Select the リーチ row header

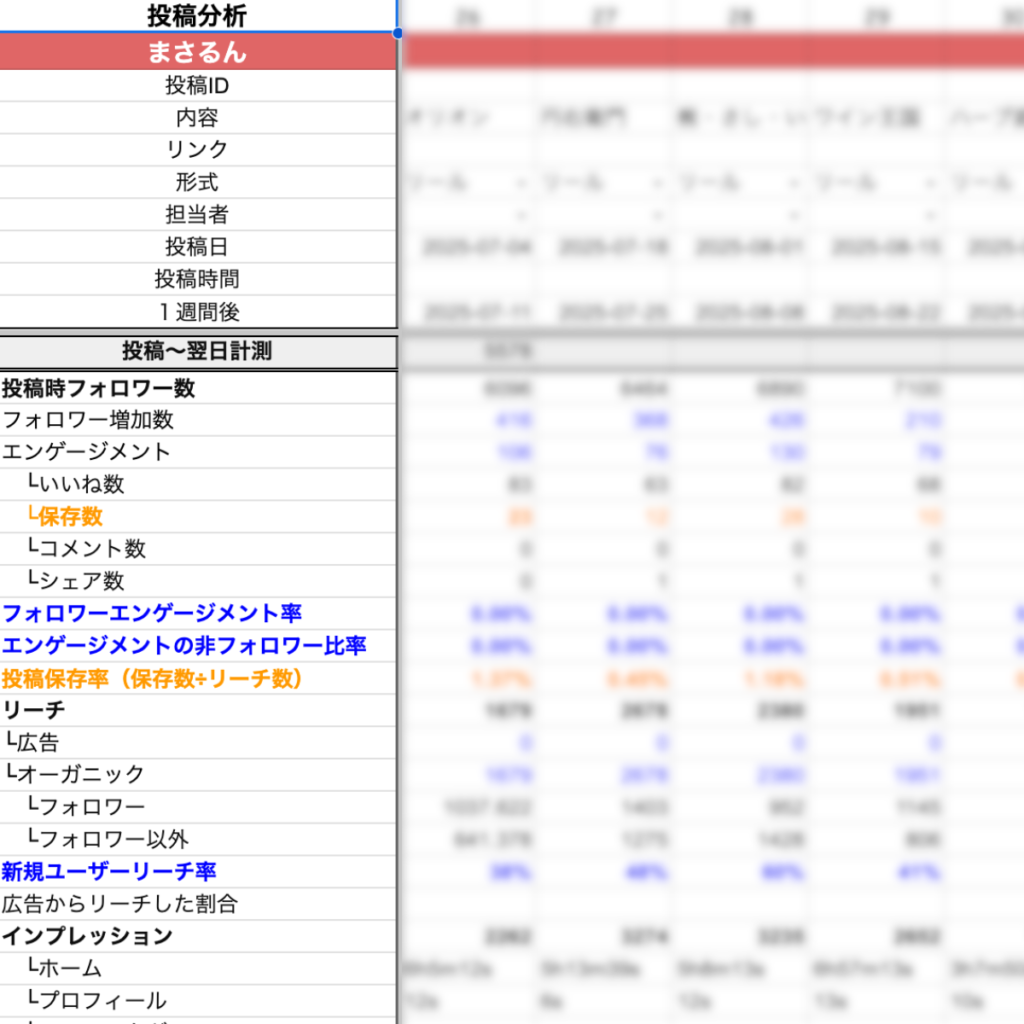34,710
